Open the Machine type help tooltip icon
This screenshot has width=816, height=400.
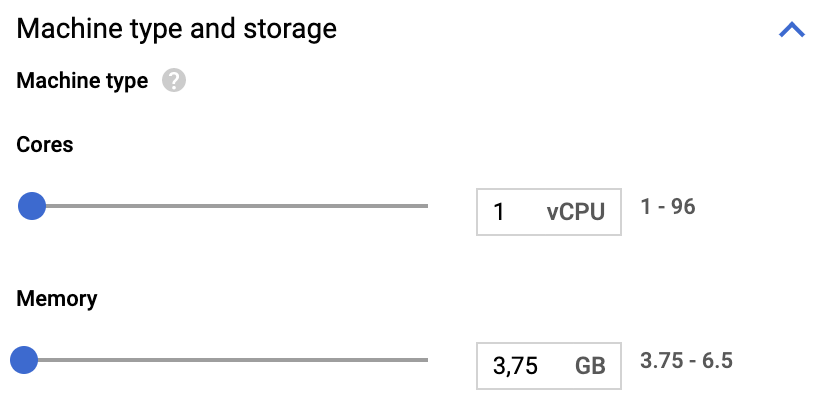[174, 81]
